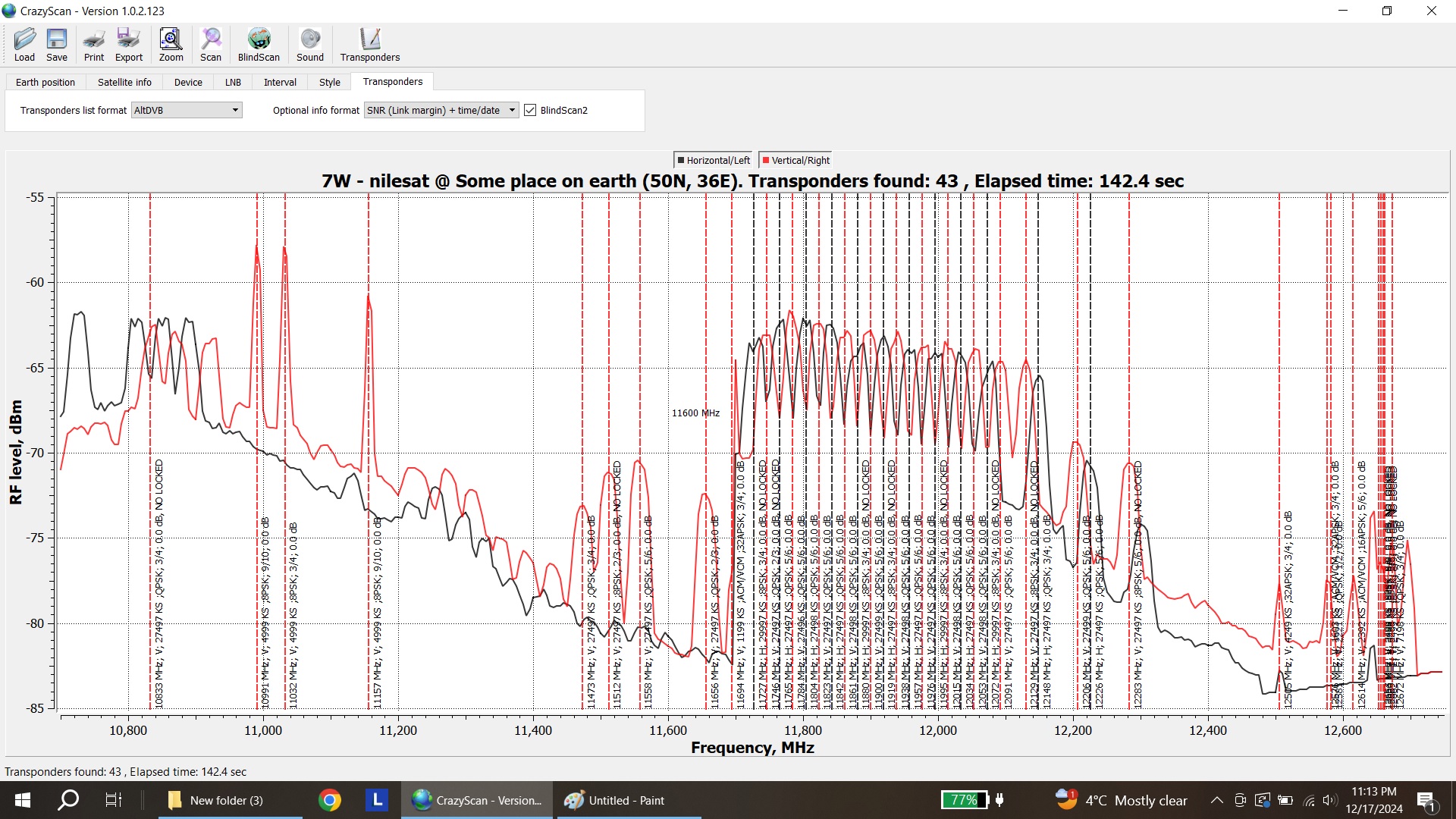Viewport: 1456px width, 819px height.
Task: Click the Print toolbar icon
Action: (94, 39)
